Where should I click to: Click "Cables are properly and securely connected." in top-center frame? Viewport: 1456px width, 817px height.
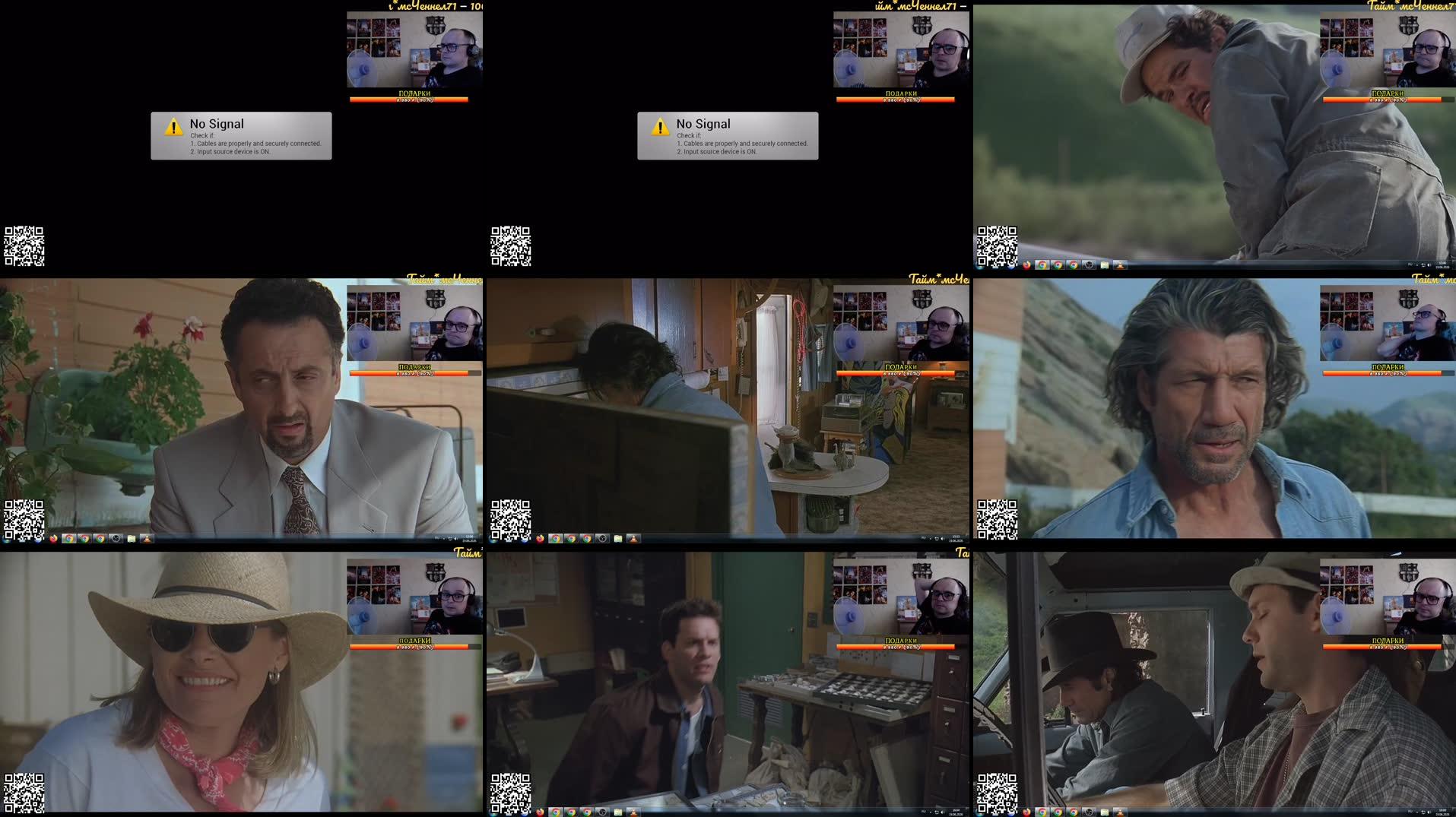pos(746,144)
